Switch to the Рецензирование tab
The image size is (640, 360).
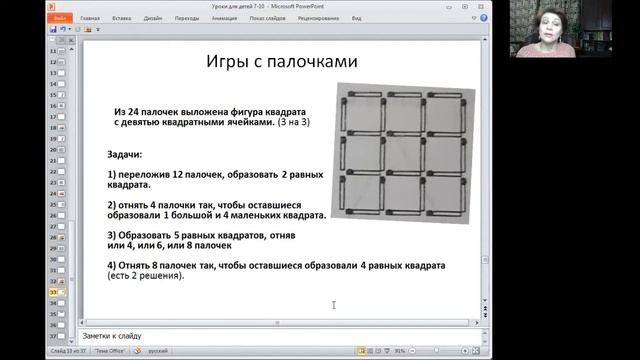click(318, 18)
